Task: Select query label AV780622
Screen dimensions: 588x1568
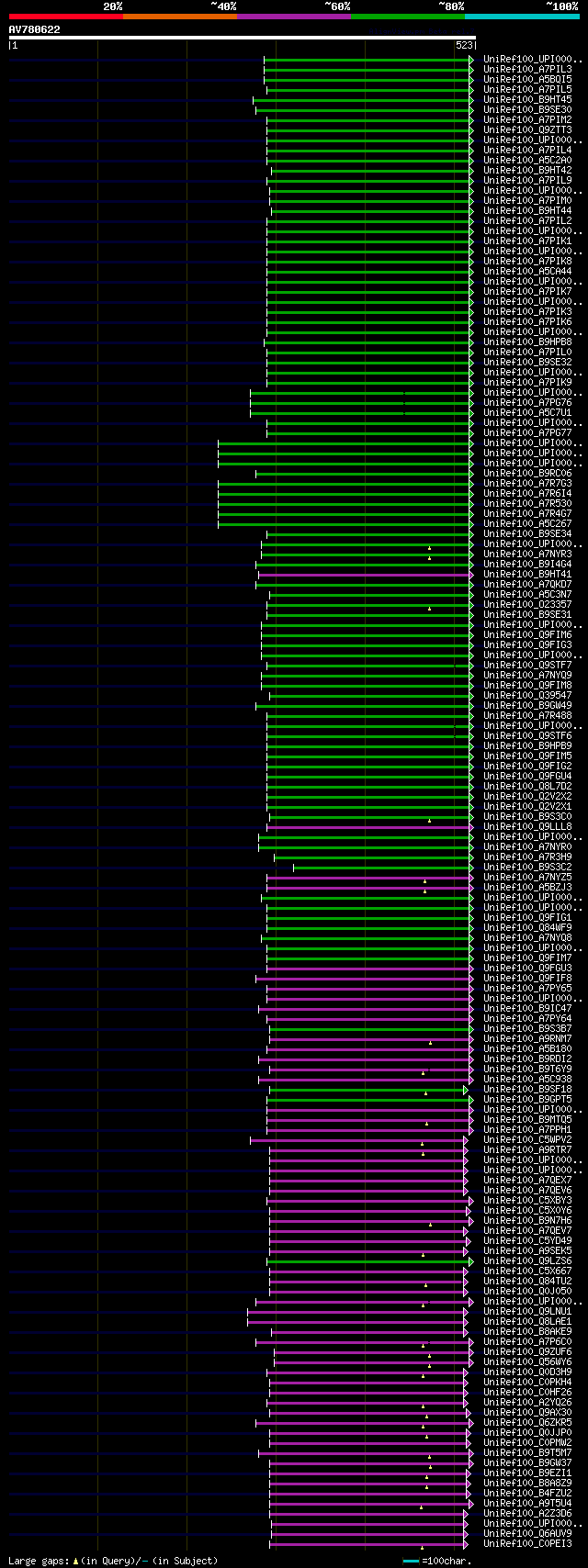Action: pos(35,29)
